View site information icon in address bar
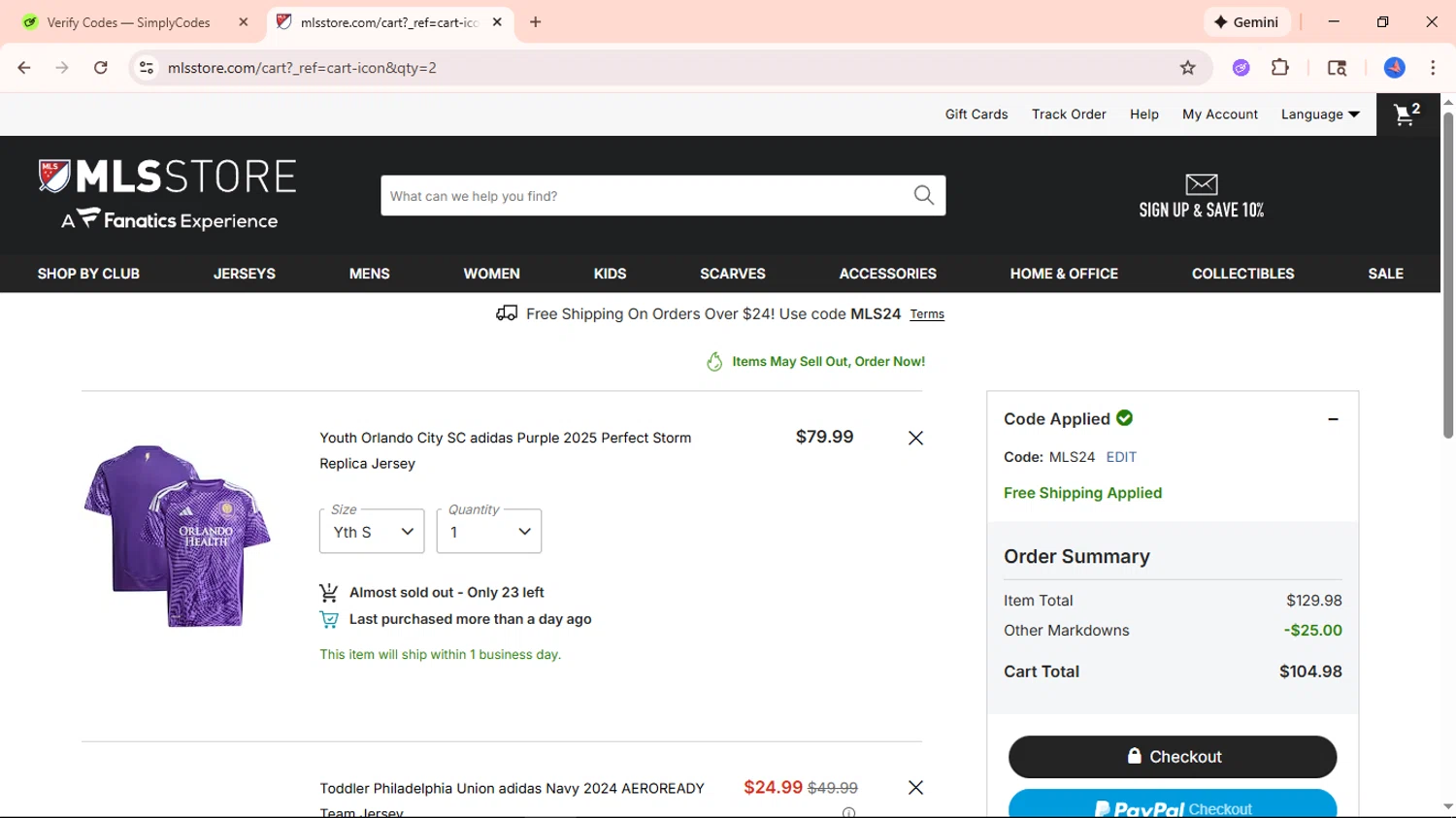 (x=147, y=68)
